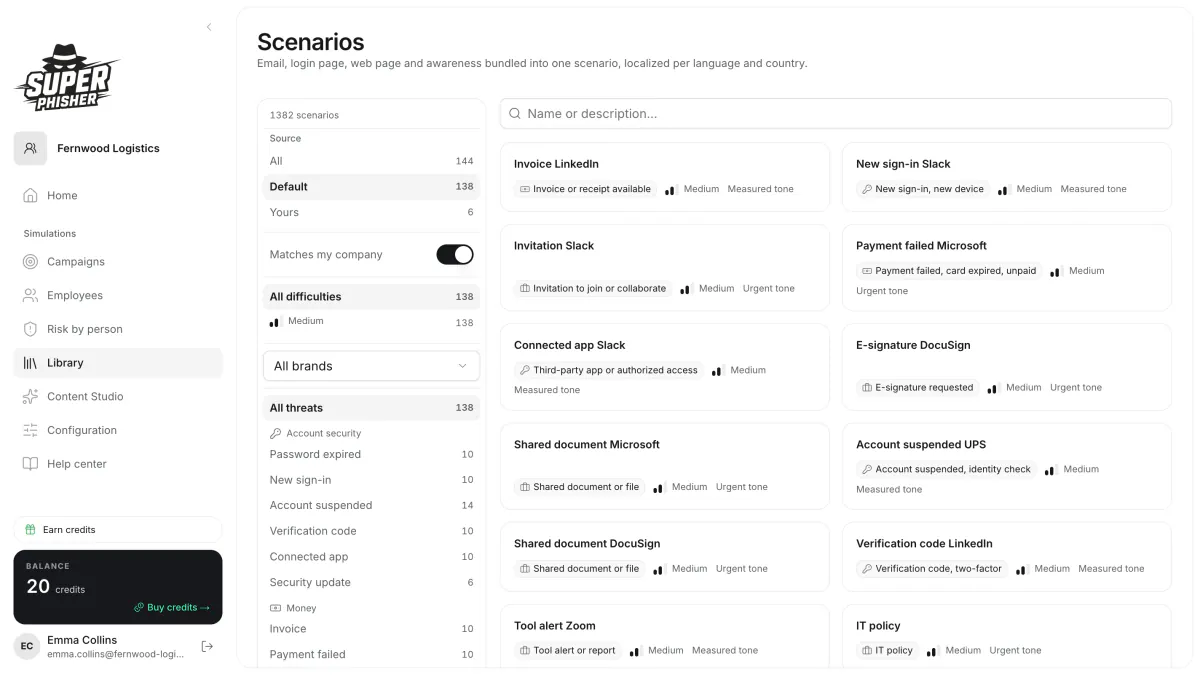Click the Earn credits gift icon
This screenshot has height=675, width=1200.
tap(31, 530)
